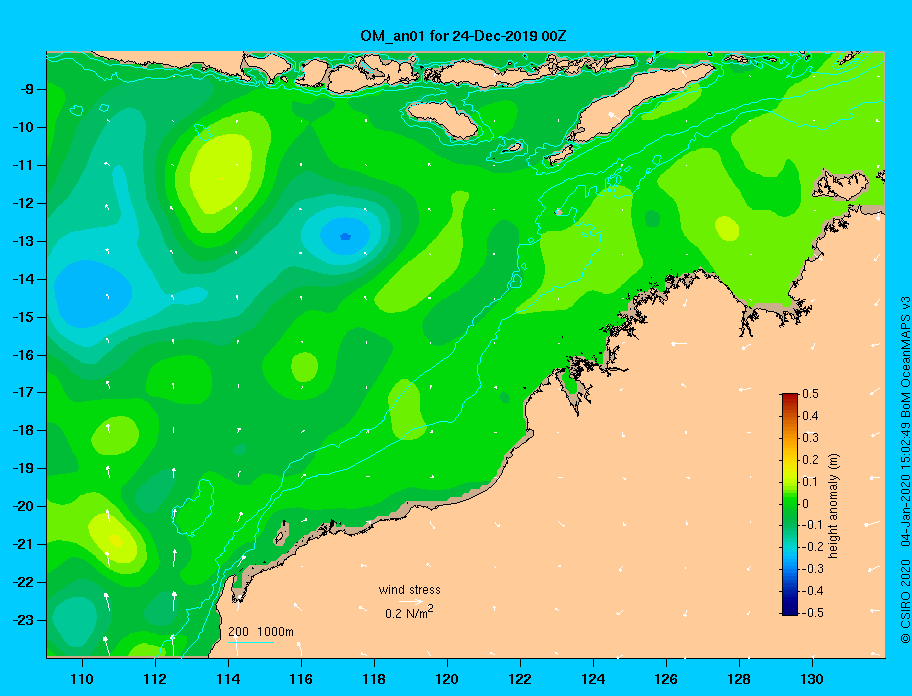
Task: Click latitude axis label -12
Action: [x=23, y=204]
